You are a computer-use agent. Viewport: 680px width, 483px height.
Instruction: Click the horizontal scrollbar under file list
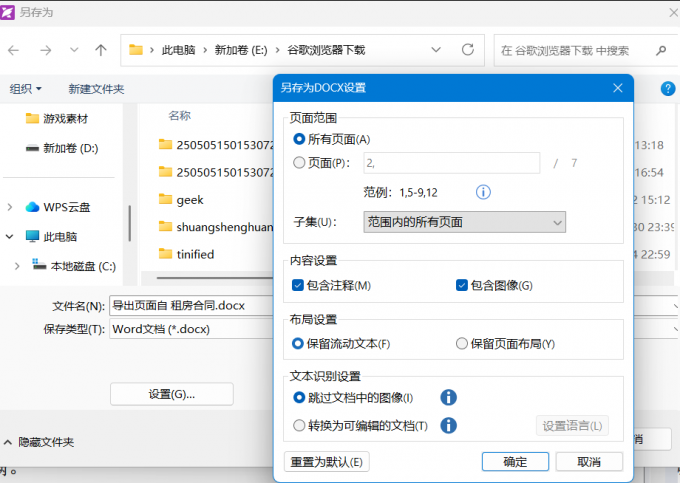coord(215,277)
